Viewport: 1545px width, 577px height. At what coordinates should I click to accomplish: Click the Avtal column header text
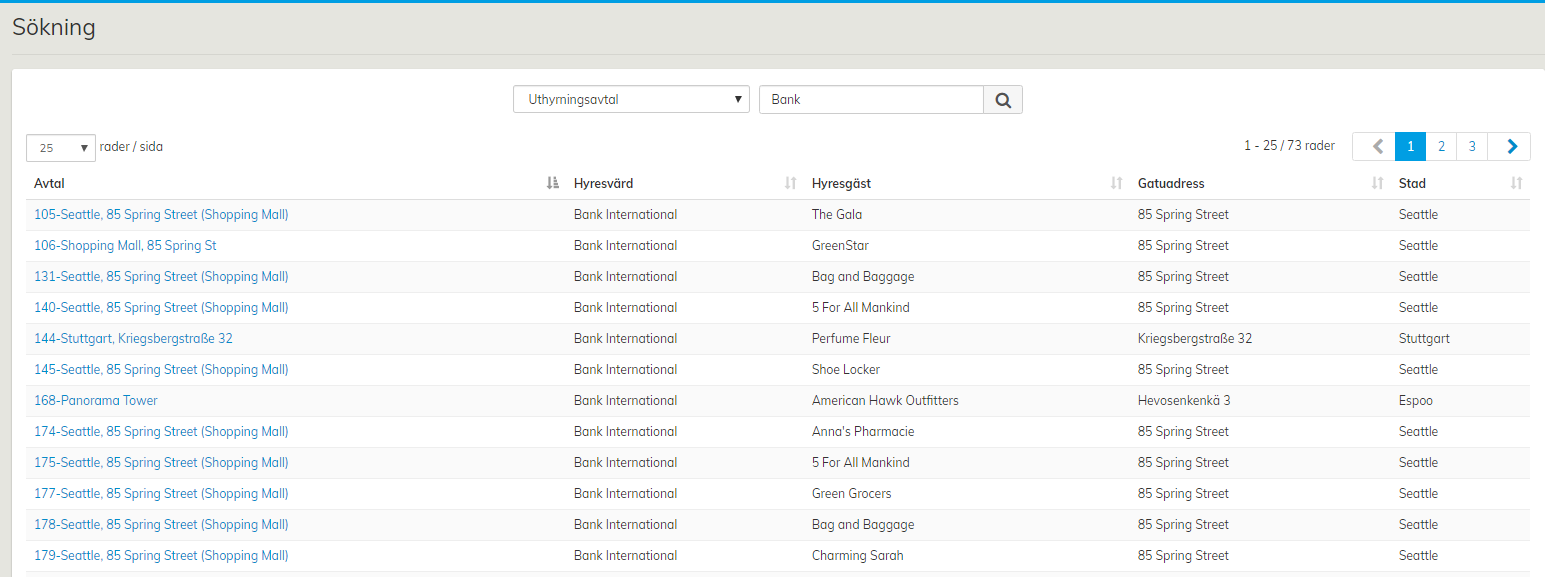pos(49,183)
